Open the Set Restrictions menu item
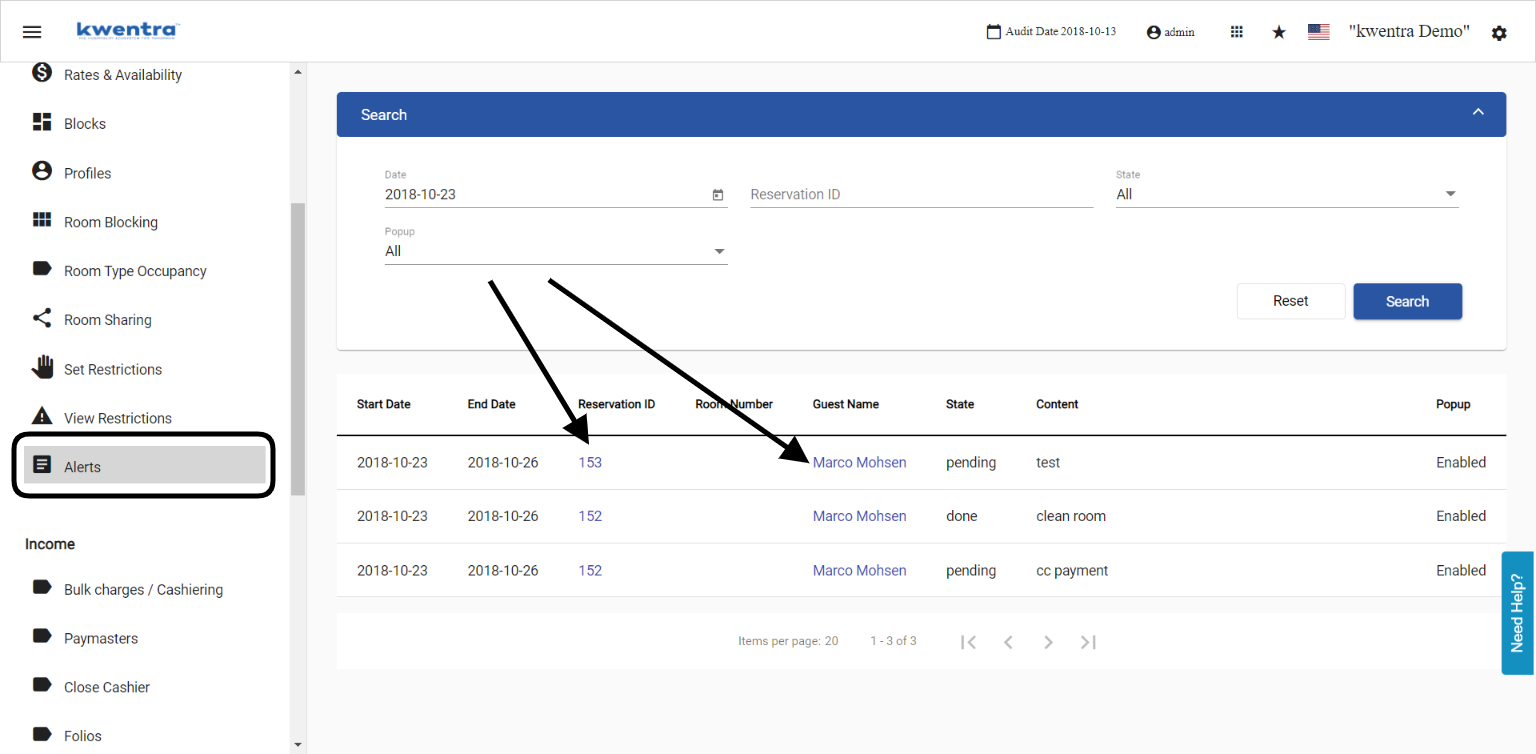Image resolution: width=1536 pixels, height=754 pixels. (x=113, y=369)
